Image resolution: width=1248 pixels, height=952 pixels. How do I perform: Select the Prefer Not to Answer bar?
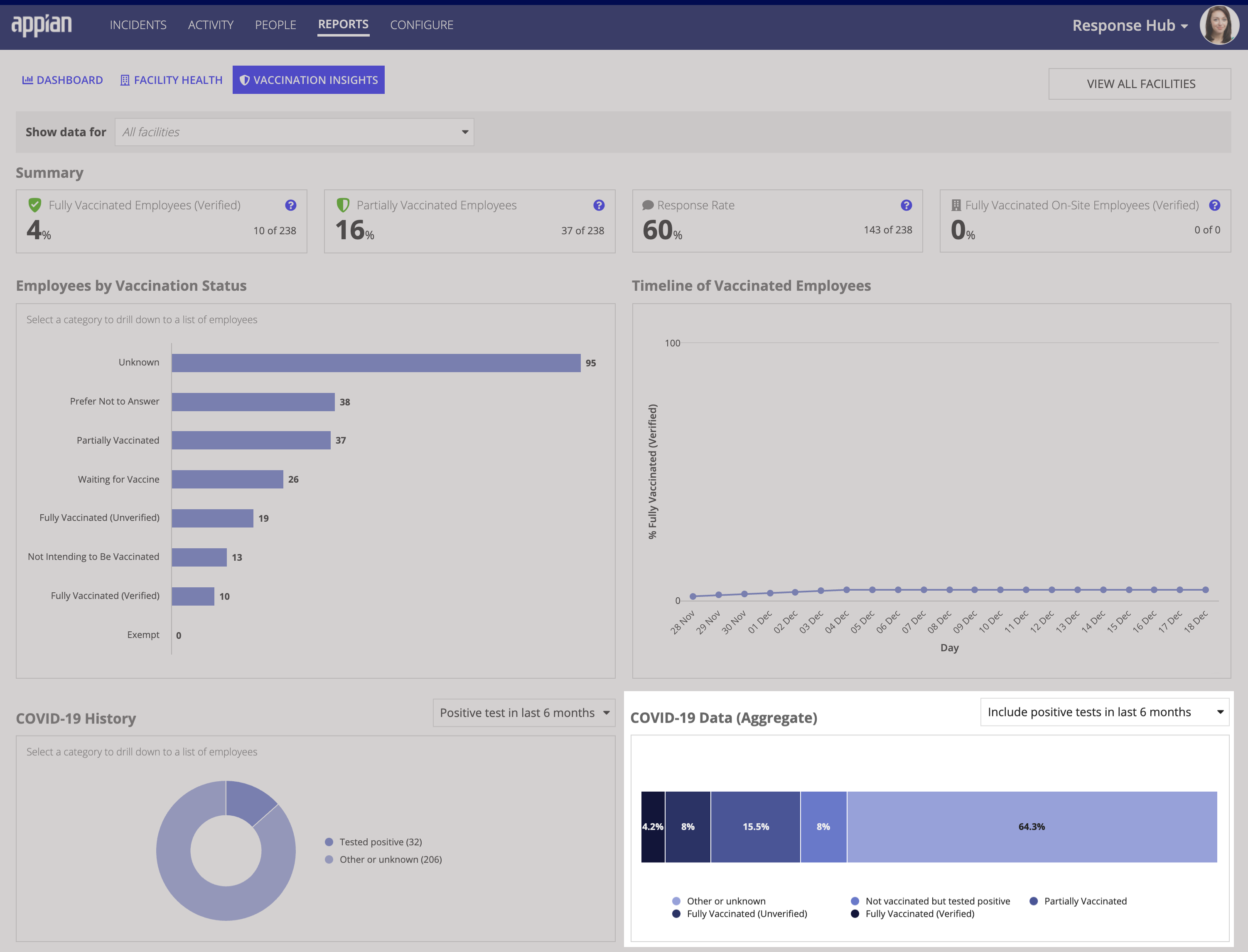[x=253, y=402]
